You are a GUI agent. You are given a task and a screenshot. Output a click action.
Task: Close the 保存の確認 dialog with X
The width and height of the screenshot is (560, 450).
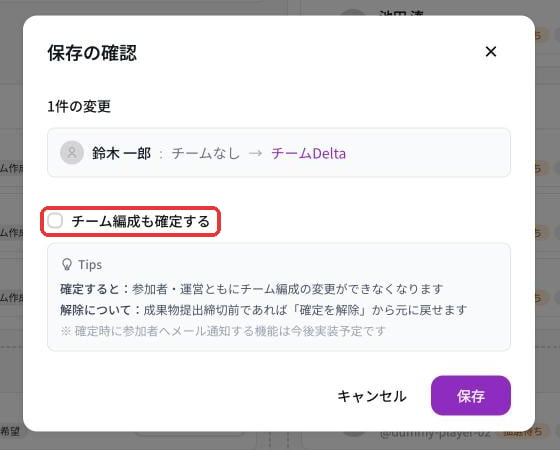pyautogui.click(x=491, y=51)
